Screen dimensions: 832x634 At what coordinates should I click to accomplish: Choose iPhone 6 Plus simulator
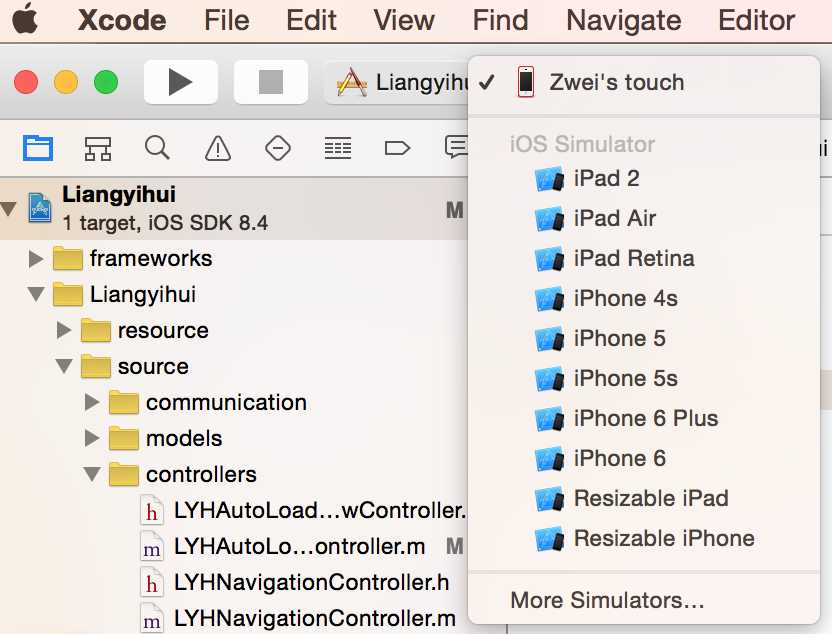point(644,419)
